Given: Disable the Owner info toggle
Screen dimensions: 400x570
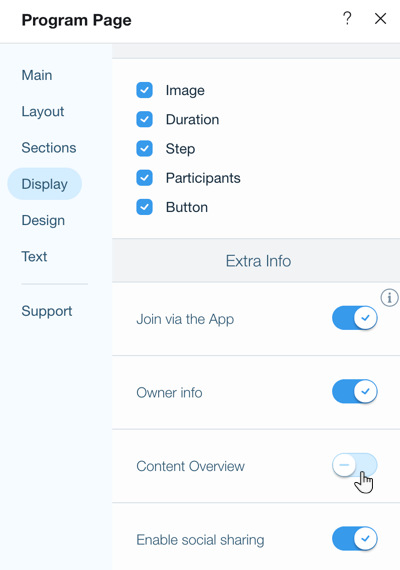Looking at the screenshot, I should coord(355,392).
